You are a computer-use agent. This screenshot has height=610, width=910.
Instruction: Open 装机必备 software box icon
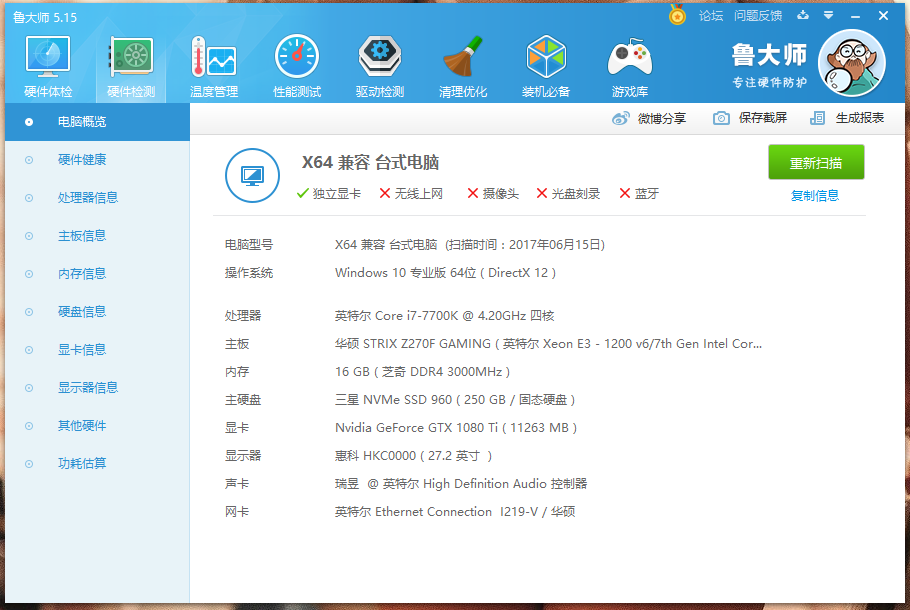(546, 56)
